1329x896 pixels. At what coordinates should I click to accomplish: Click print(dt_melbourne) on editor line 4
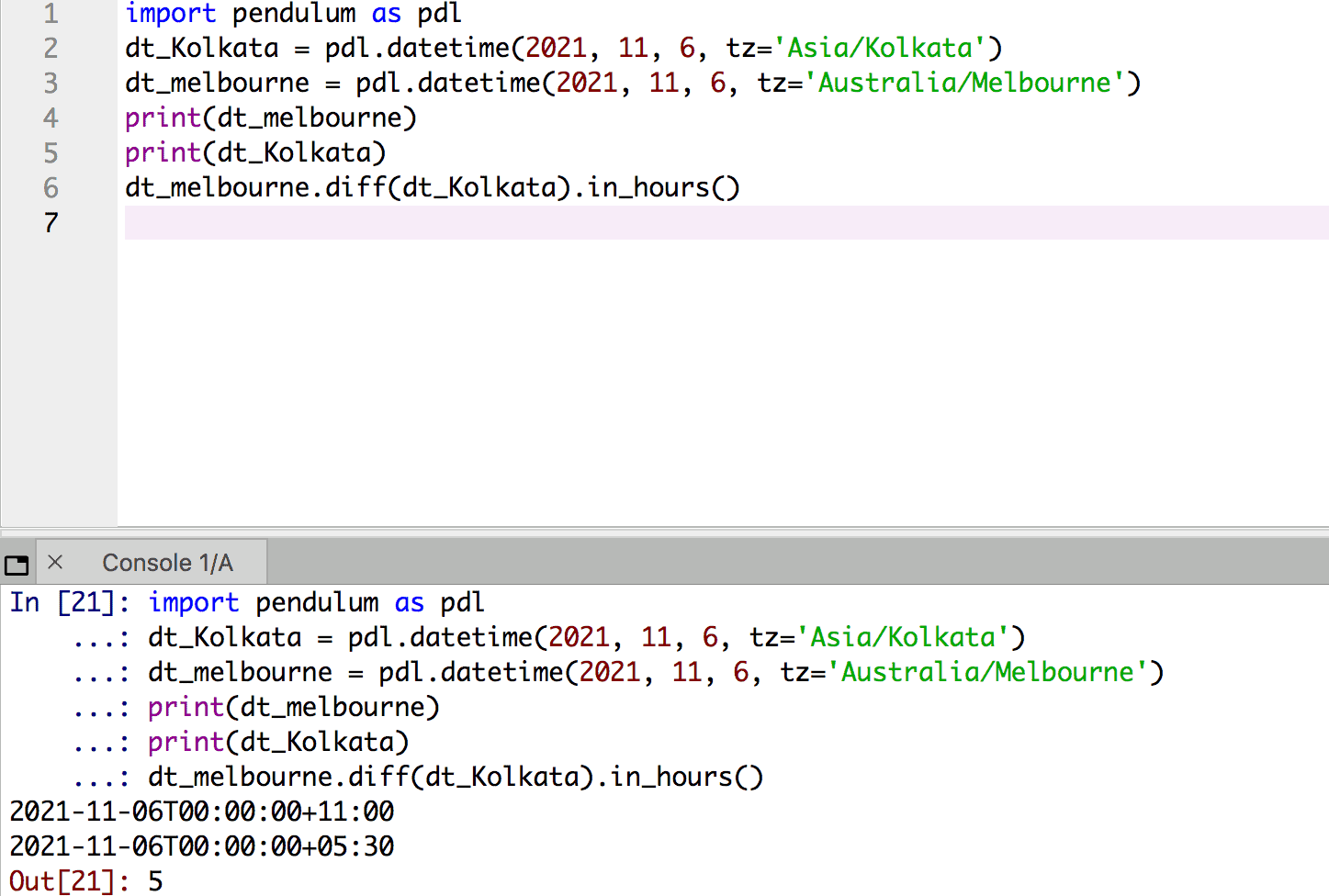(x=270, y=118)
